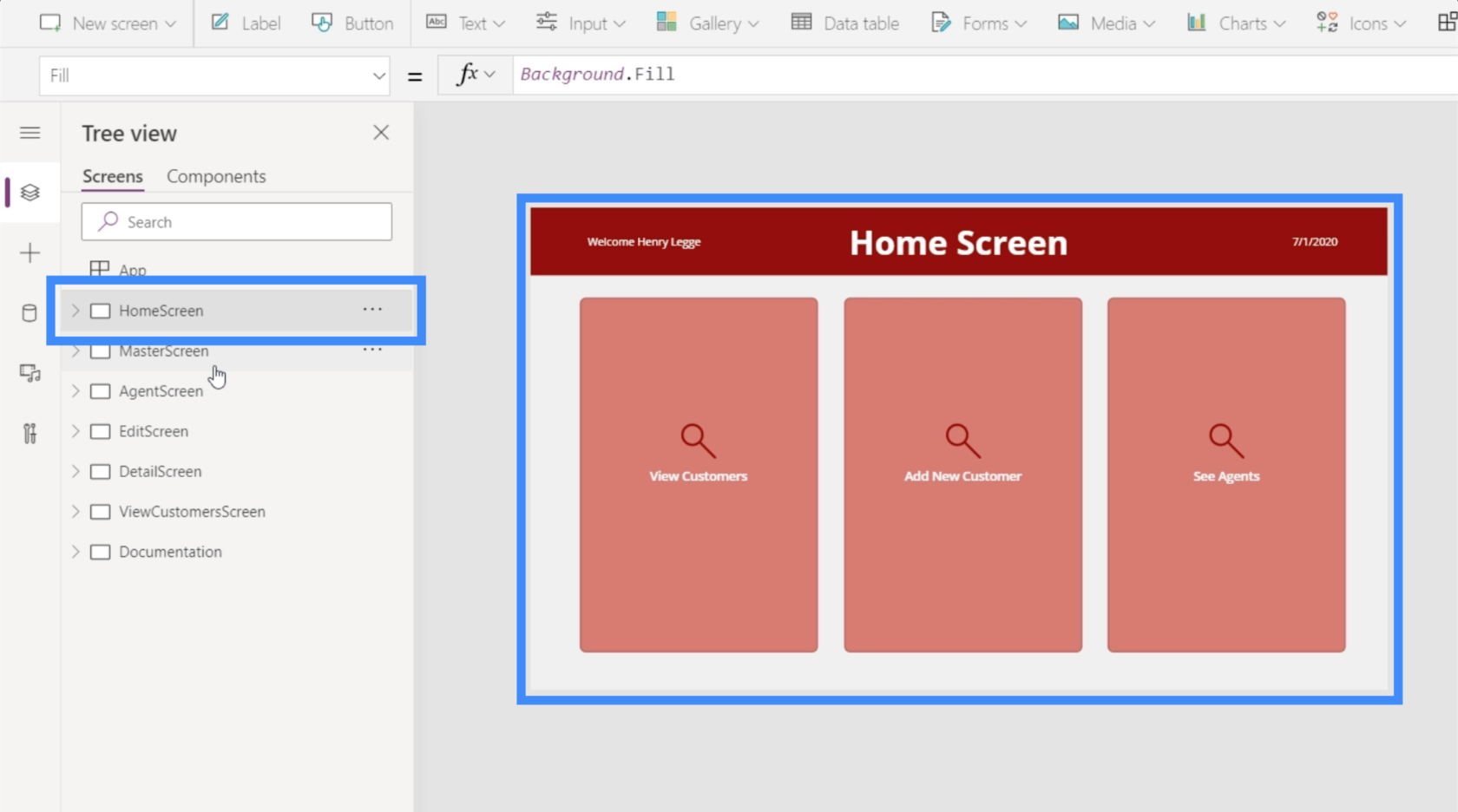Insert a Button control
Viewport: 1458px width, 812px height.
pyautogui.click(x=352, y=23)
